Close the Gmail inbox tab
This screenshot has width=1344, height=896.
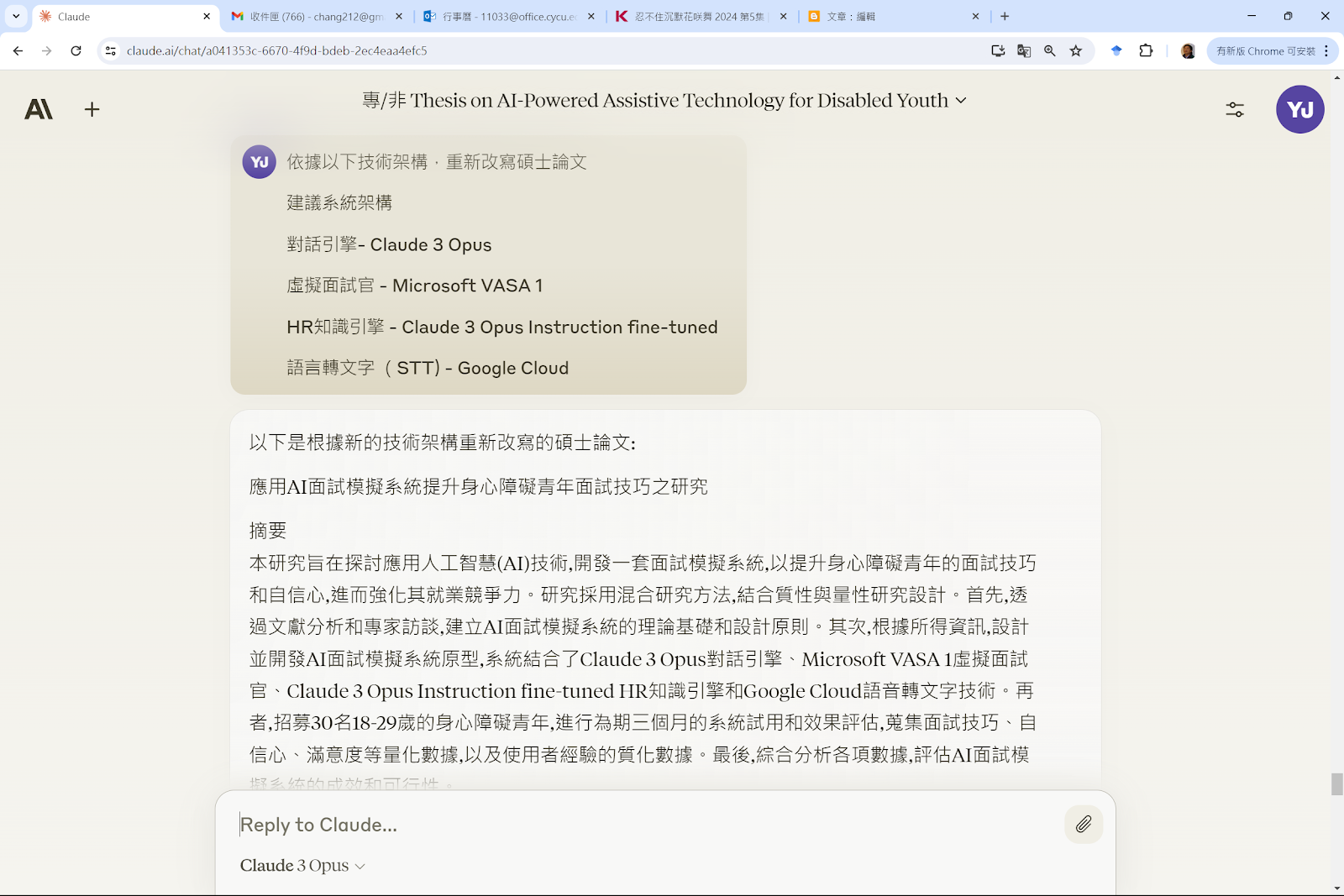coord(399,16)
